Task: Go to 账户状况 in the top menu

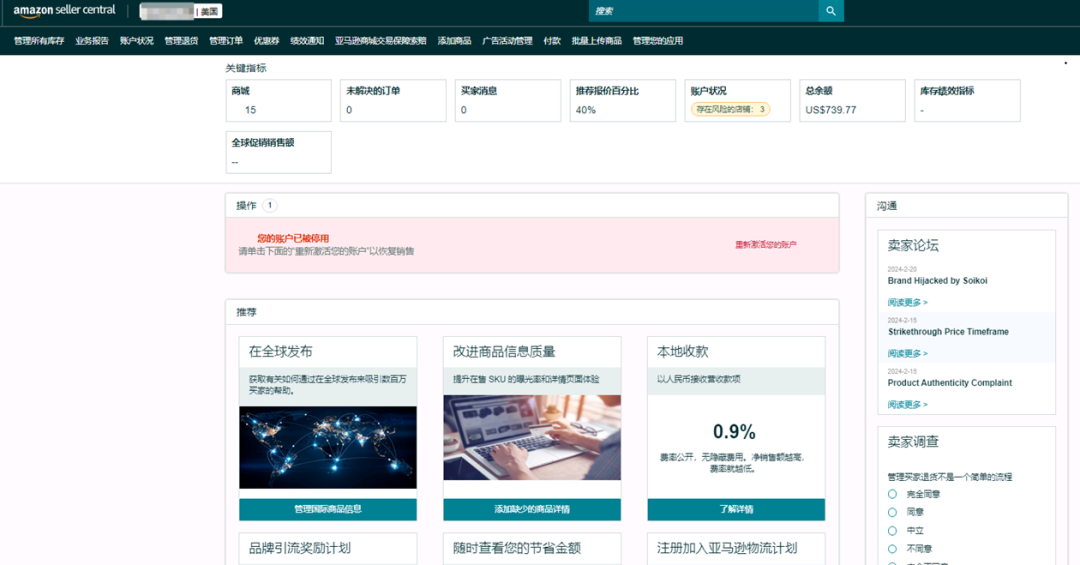Action: 136,41
